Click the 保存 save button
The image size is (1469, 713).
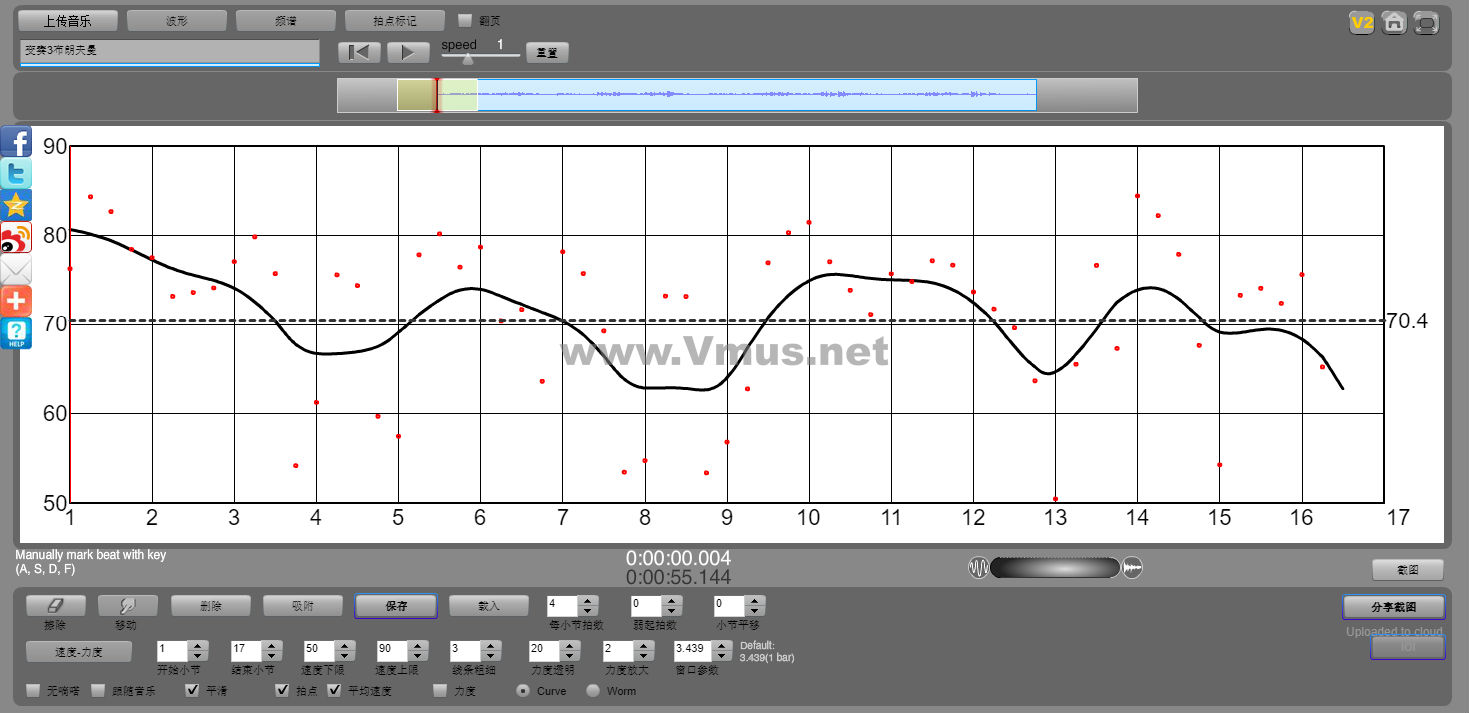(x=395, y=606)
